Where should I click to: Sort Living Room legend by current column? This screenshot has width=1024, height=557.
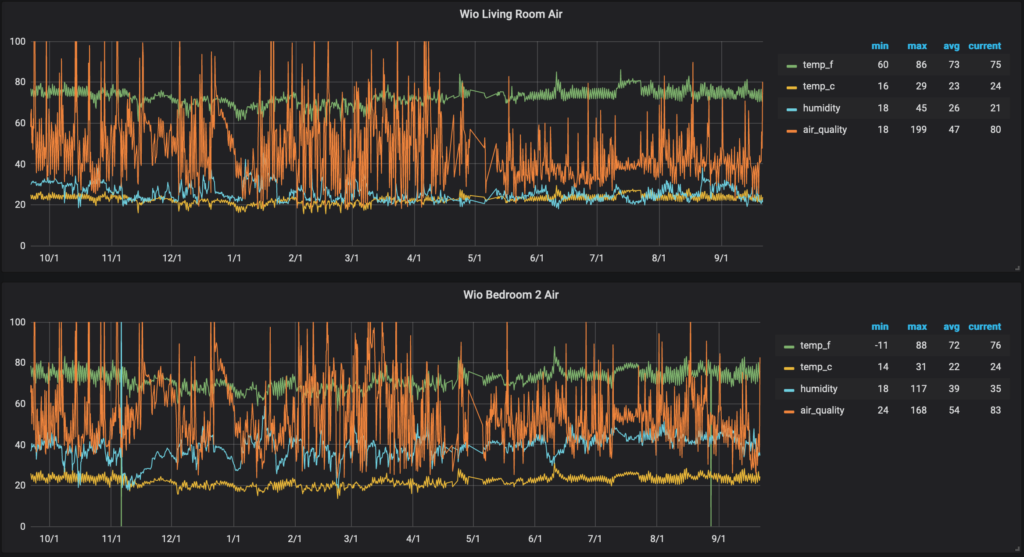[985, 46]
